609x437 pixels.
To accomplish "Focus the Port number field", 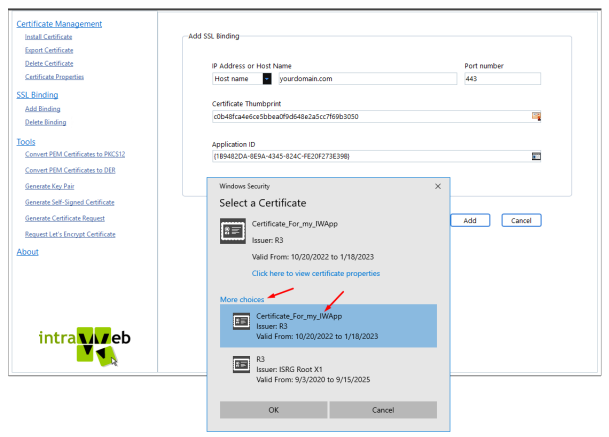I will point(502,78).
